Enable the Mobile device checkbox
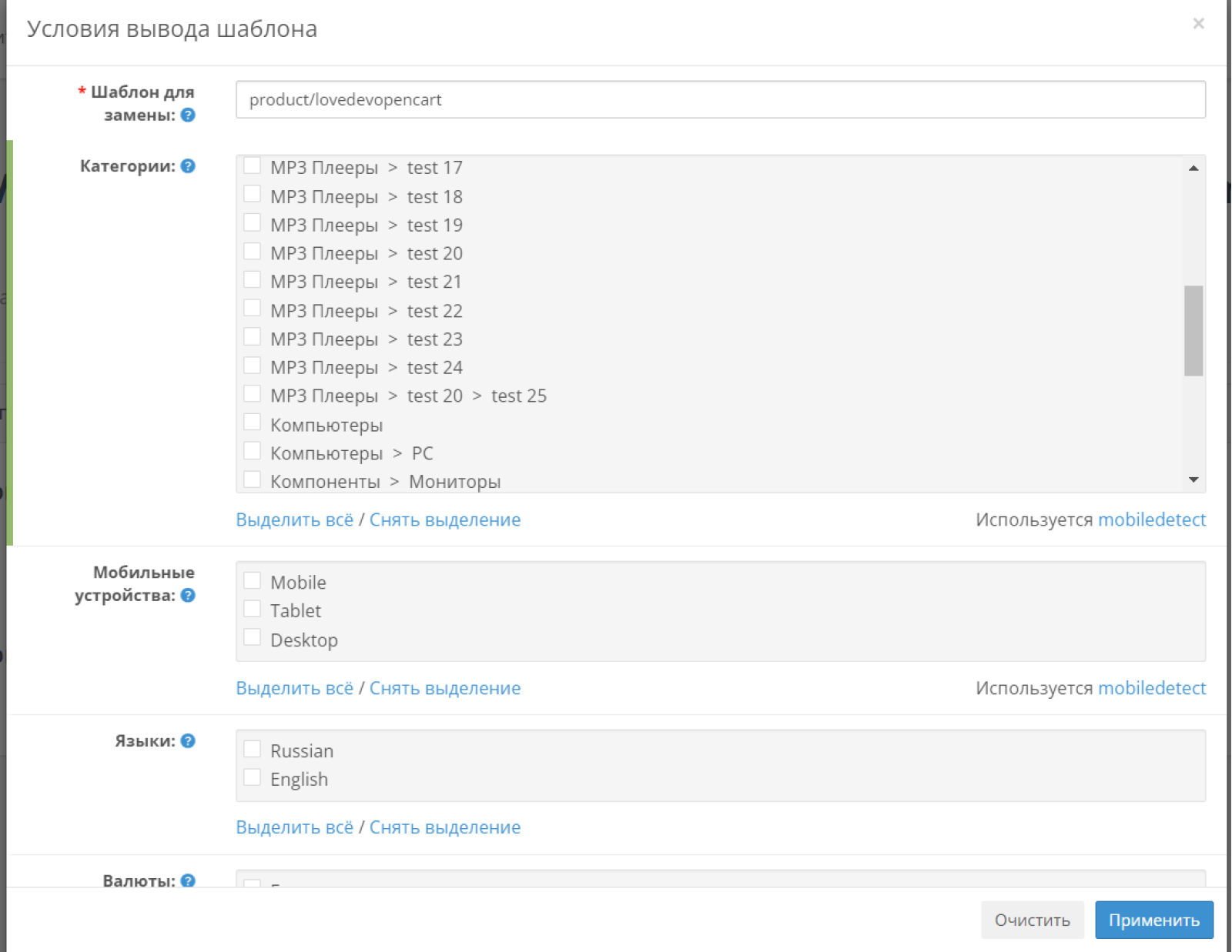The width and height of the screenshot is (1232, 952). click(x=252, y=580)
